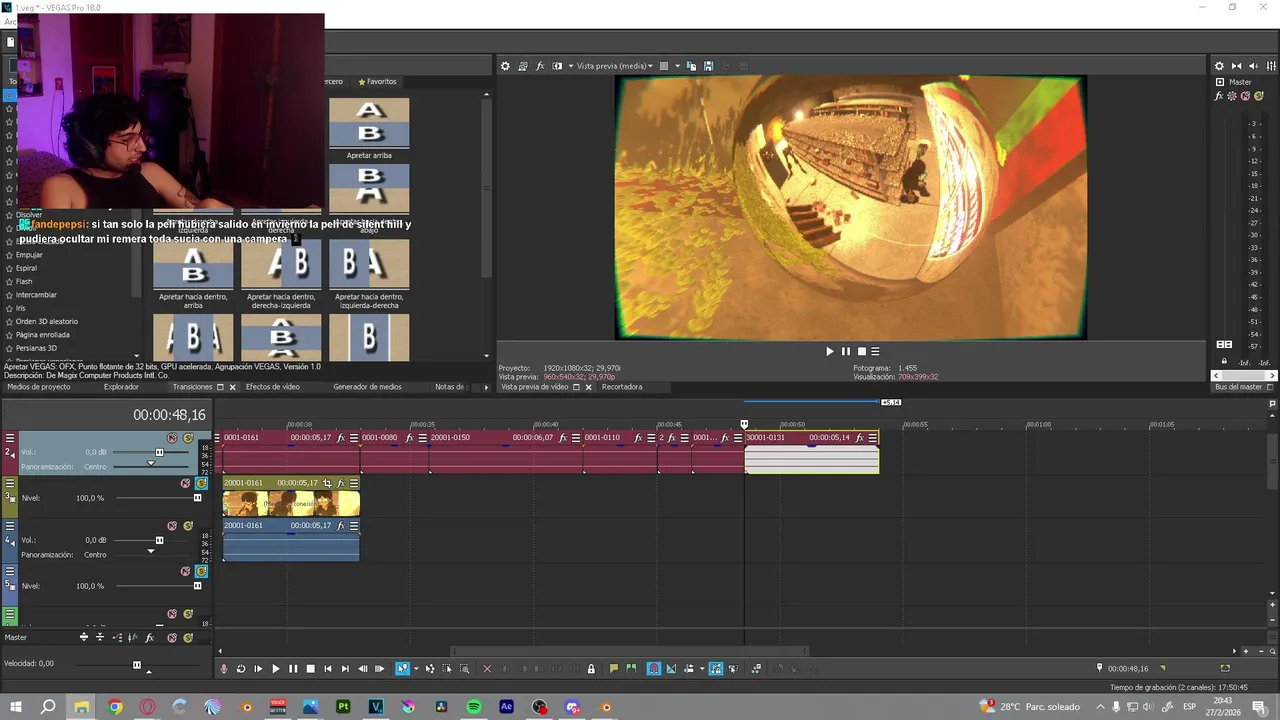The height and width of the screenshot is (720, 1280).
Task: Select Persianas 3D transition
Action: coord(36,348)
